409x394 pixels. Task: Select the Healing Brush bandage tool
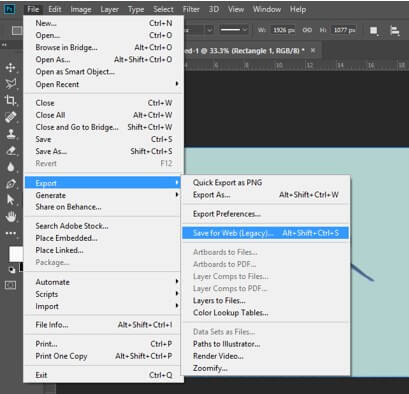click(x=10, y=117)
